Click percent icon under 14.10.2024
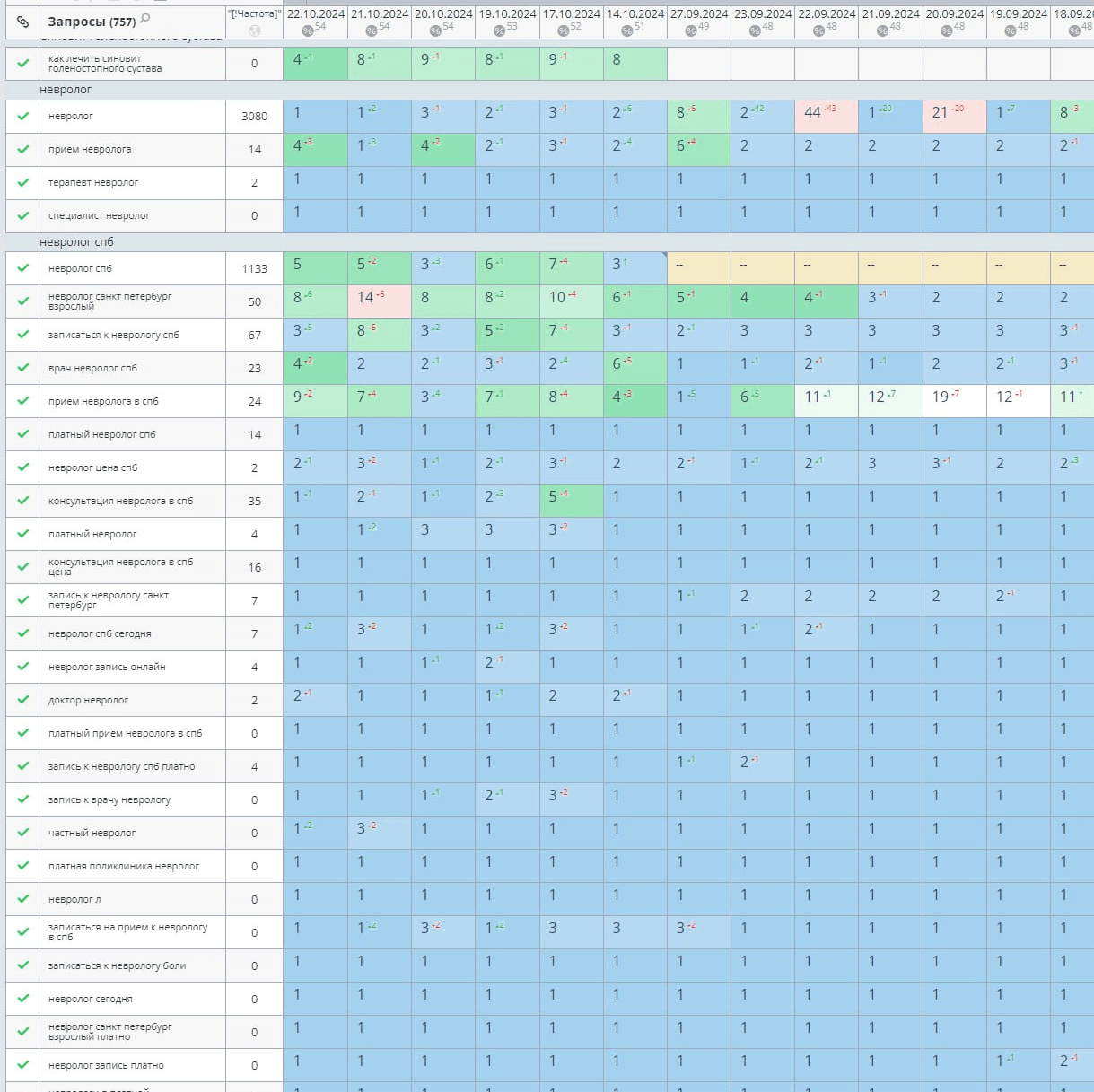Image resolution: width=1094 pixels, height=1092 pixels. pyautogui.click(x=627, y=31)
